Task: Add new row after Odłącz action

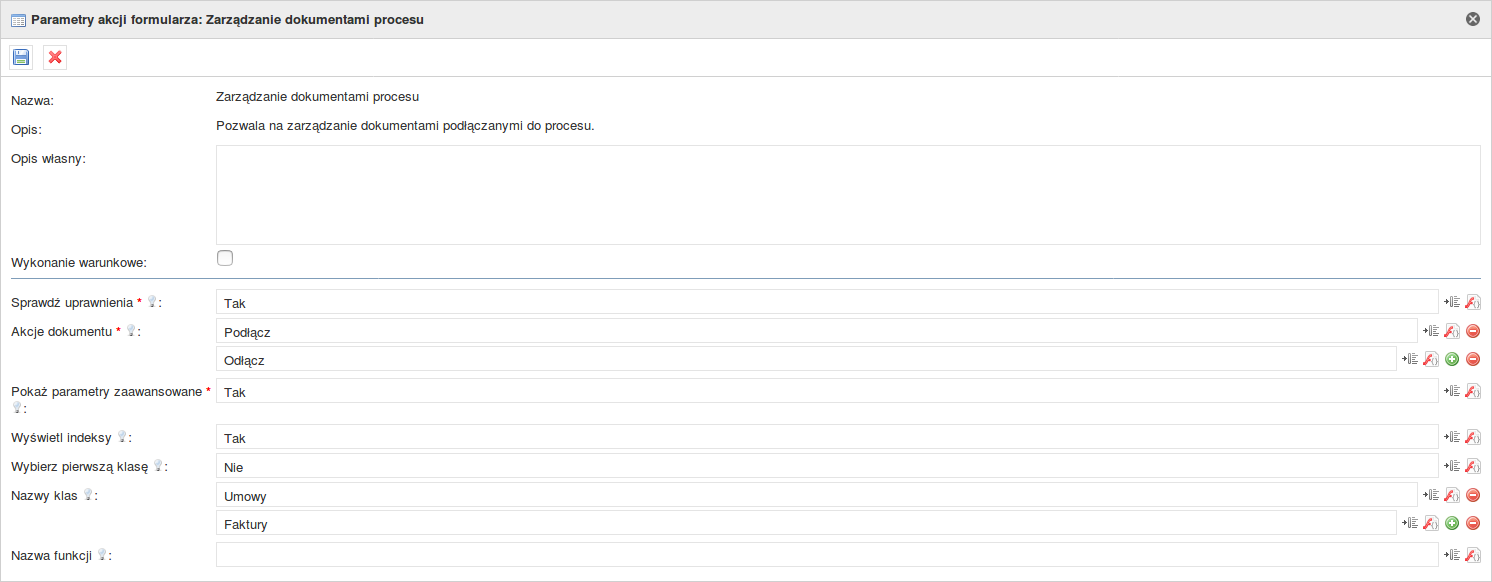Action: pos(1452,359)
